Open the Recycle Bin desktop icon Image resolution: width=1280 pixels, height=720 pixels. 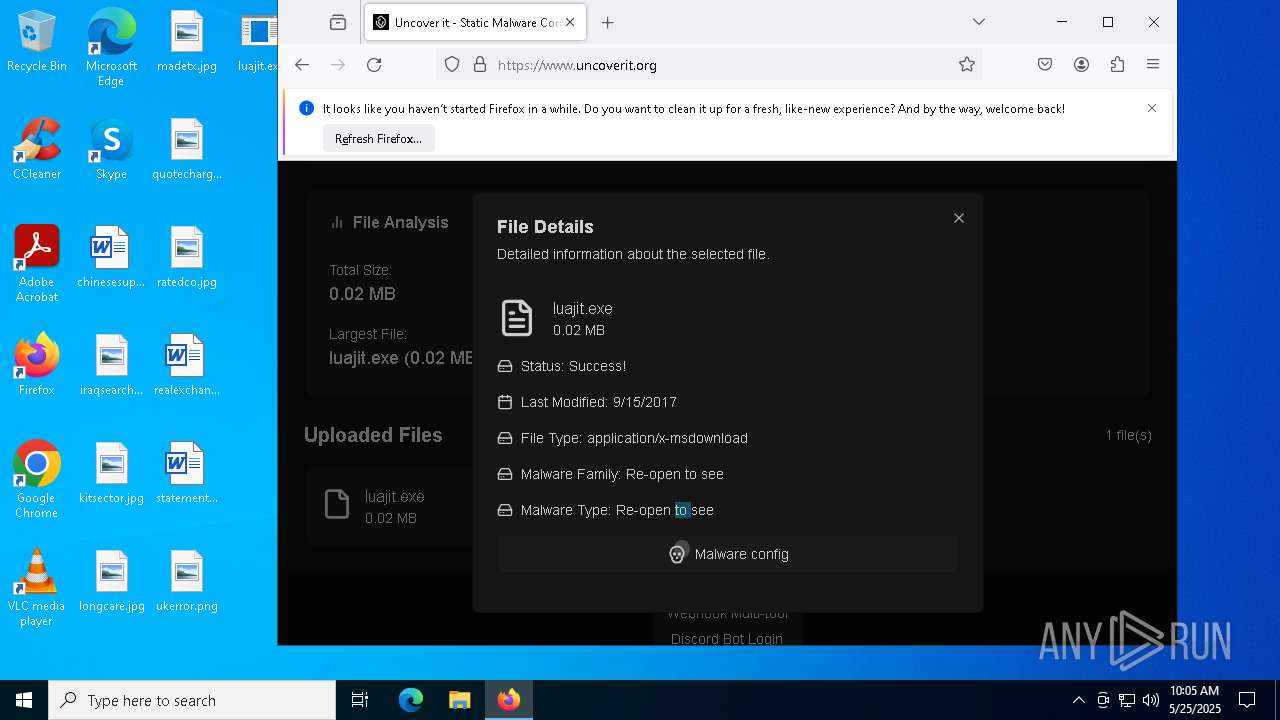coord(37,41)
